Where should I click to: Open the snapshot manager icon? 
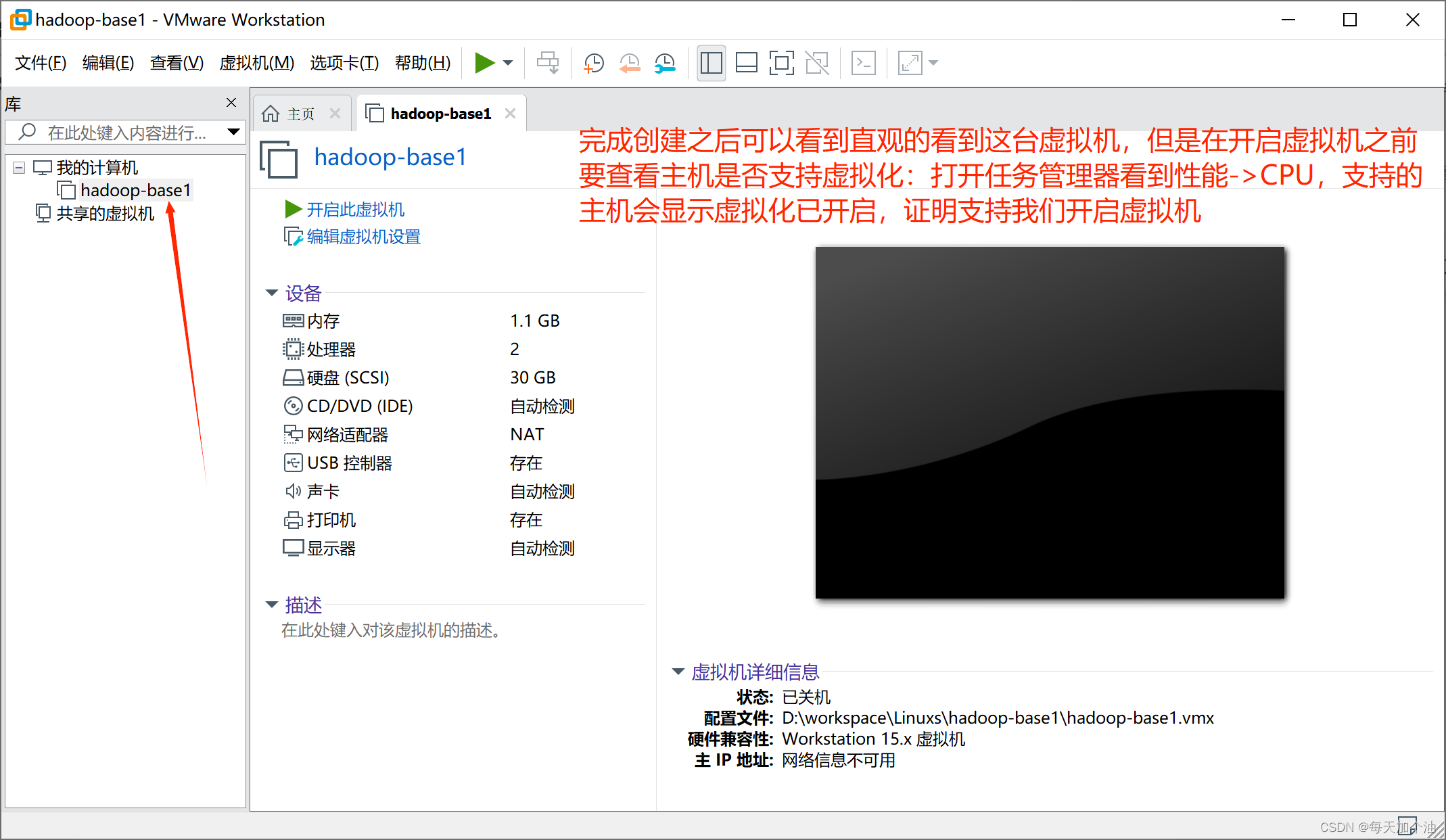(664, 62)
